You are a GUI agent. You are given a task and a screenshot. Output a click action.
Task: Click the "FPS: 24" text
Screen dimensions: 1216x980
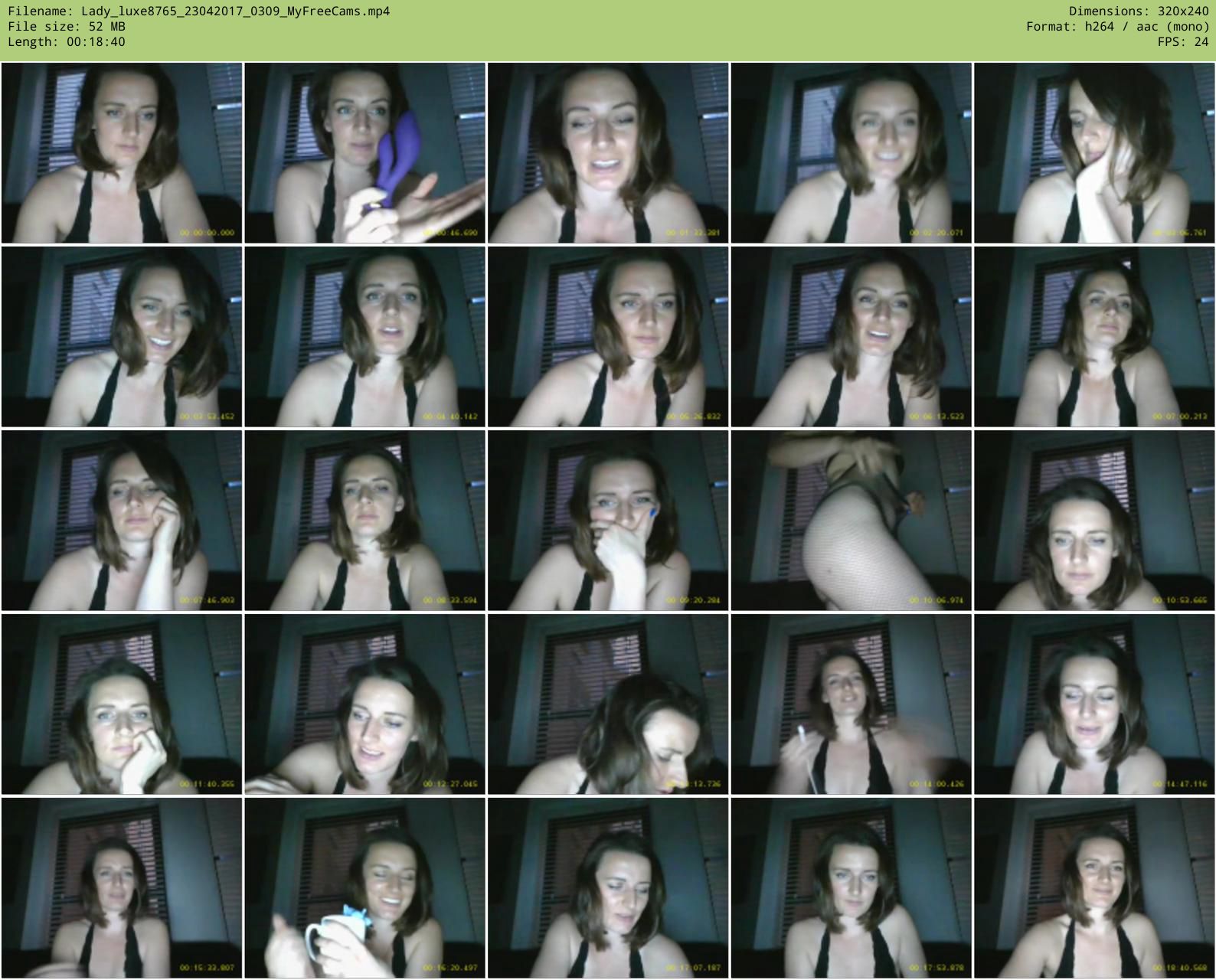(x=1183, y=42)
